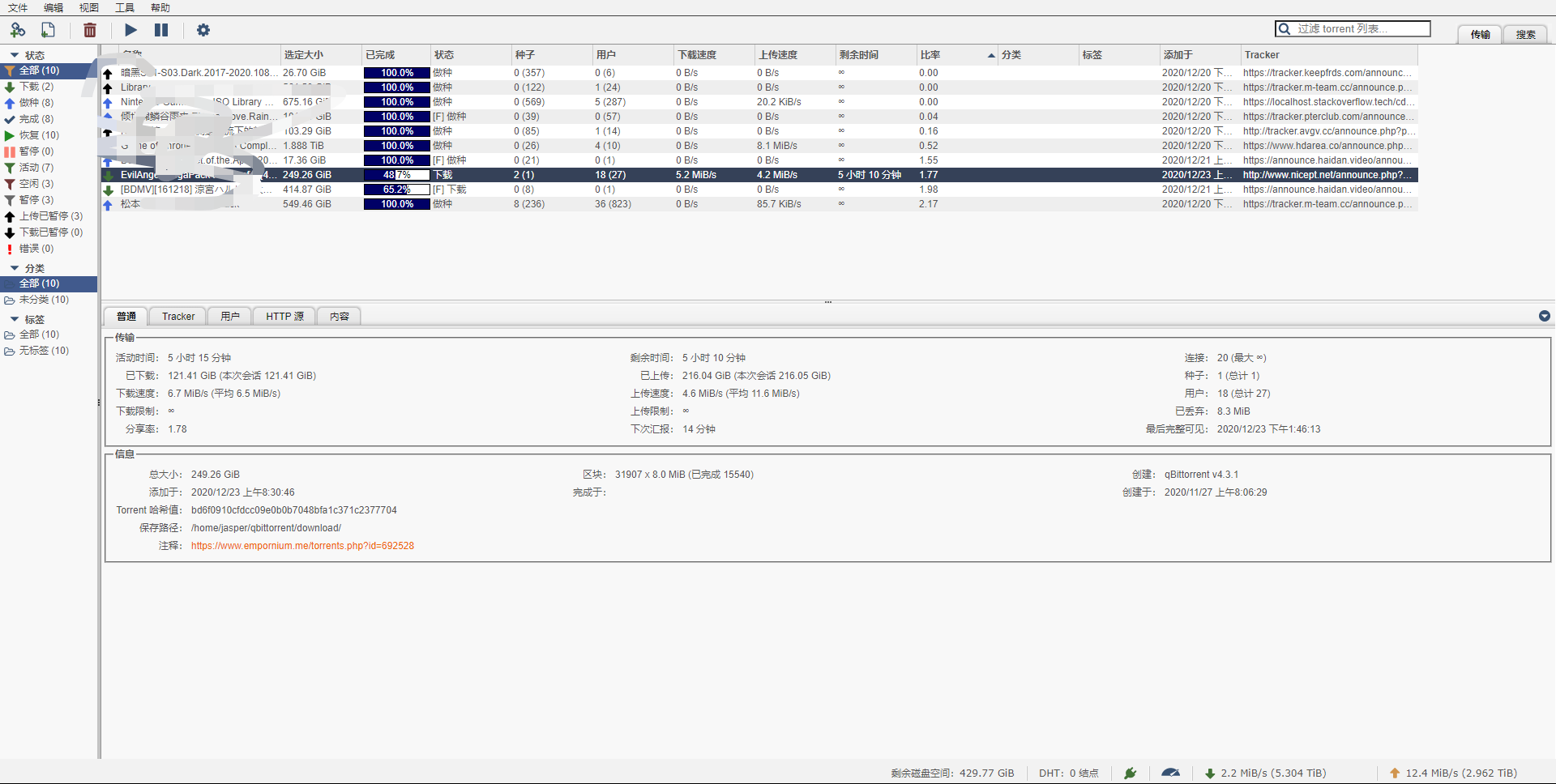
Task: Collapse the 状态 section in sidebar
Action: click(x=15, y=55)
